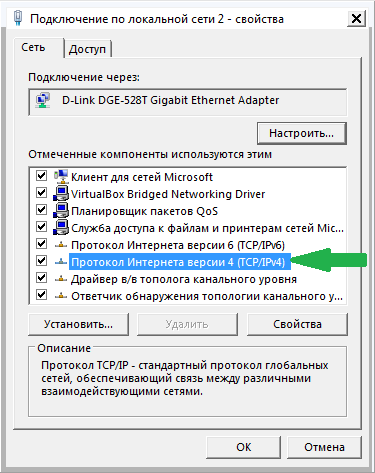The height and width of the screenshot is (473, 375).
Task: Disable the VirtualBox Bridged Networking checkbox
Action: coord(41,192)
